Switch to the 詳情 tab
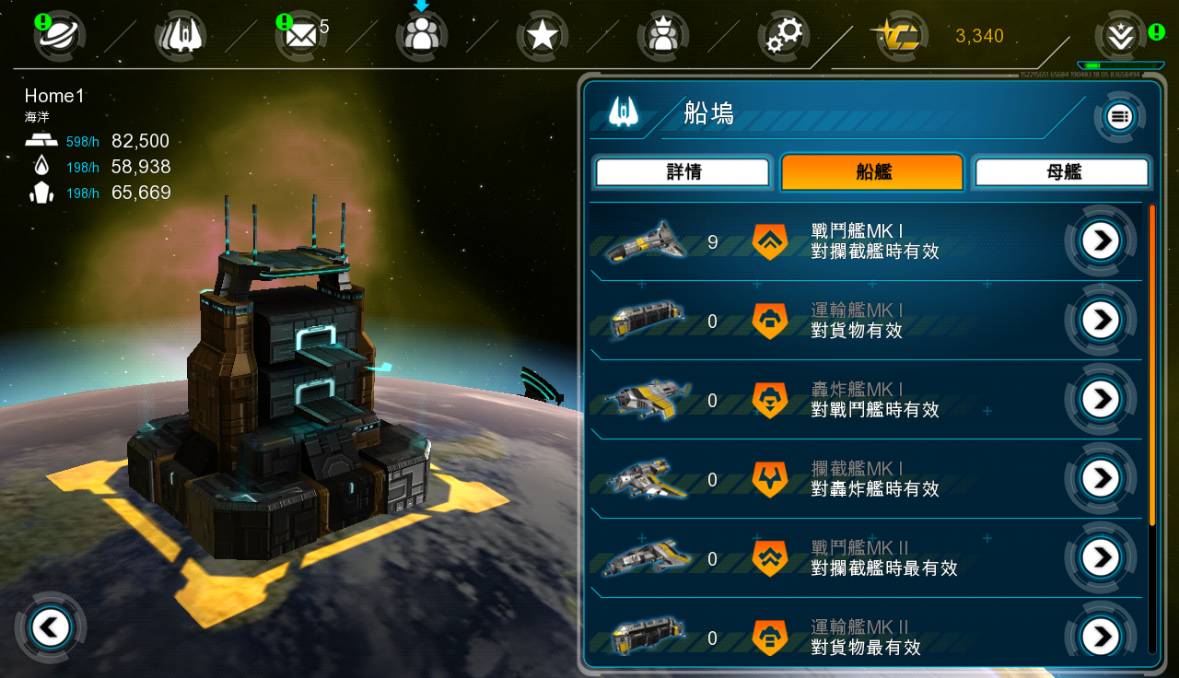Image resolution: width=1179 pixels, height=678 pixels. (683, 172)
